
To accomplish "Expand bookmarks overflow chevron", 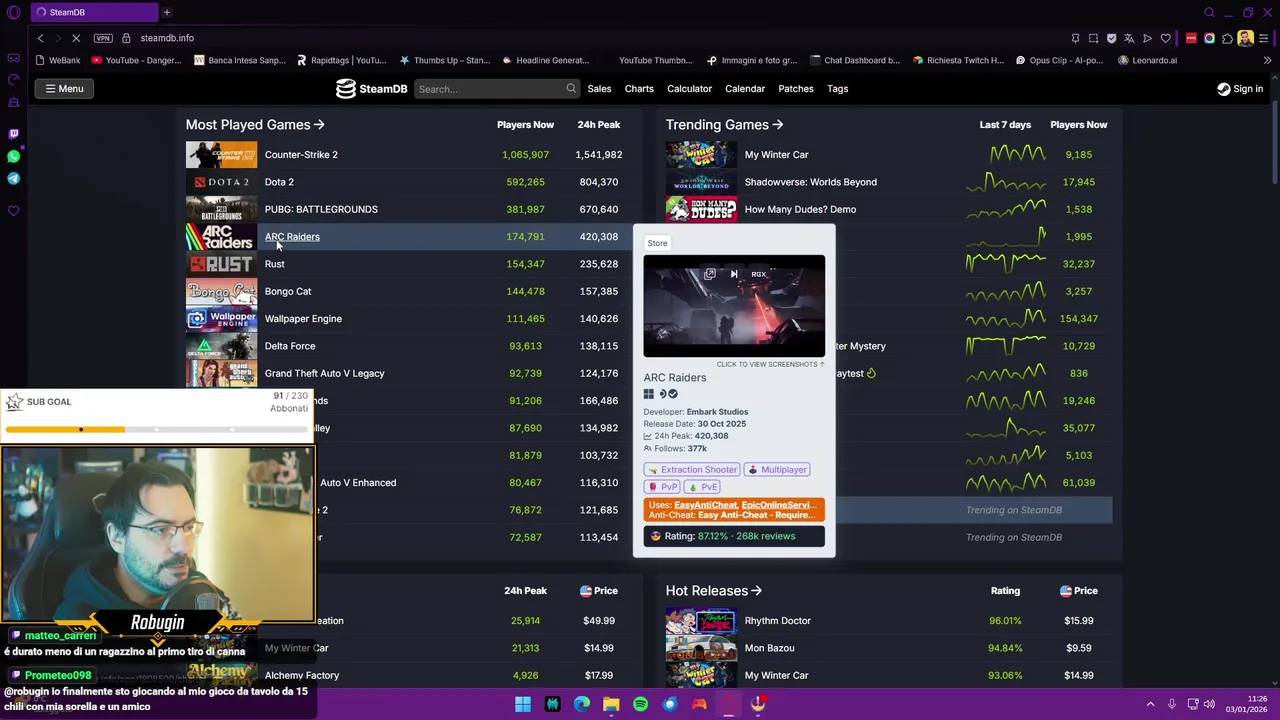I will point(1267,60).
